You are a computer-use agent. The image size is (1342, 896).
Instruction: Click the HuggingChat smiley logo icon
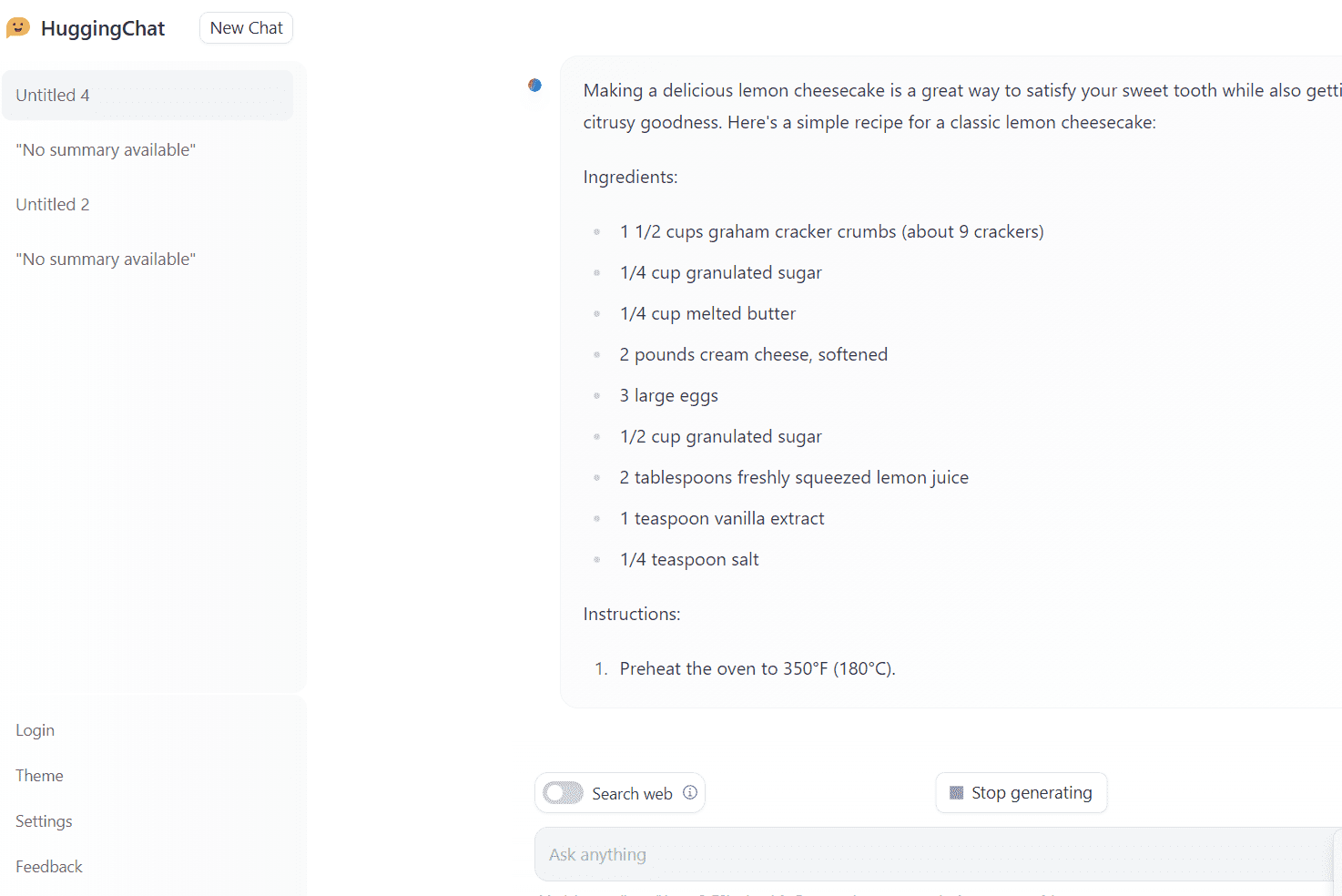(x=18, y=28)
